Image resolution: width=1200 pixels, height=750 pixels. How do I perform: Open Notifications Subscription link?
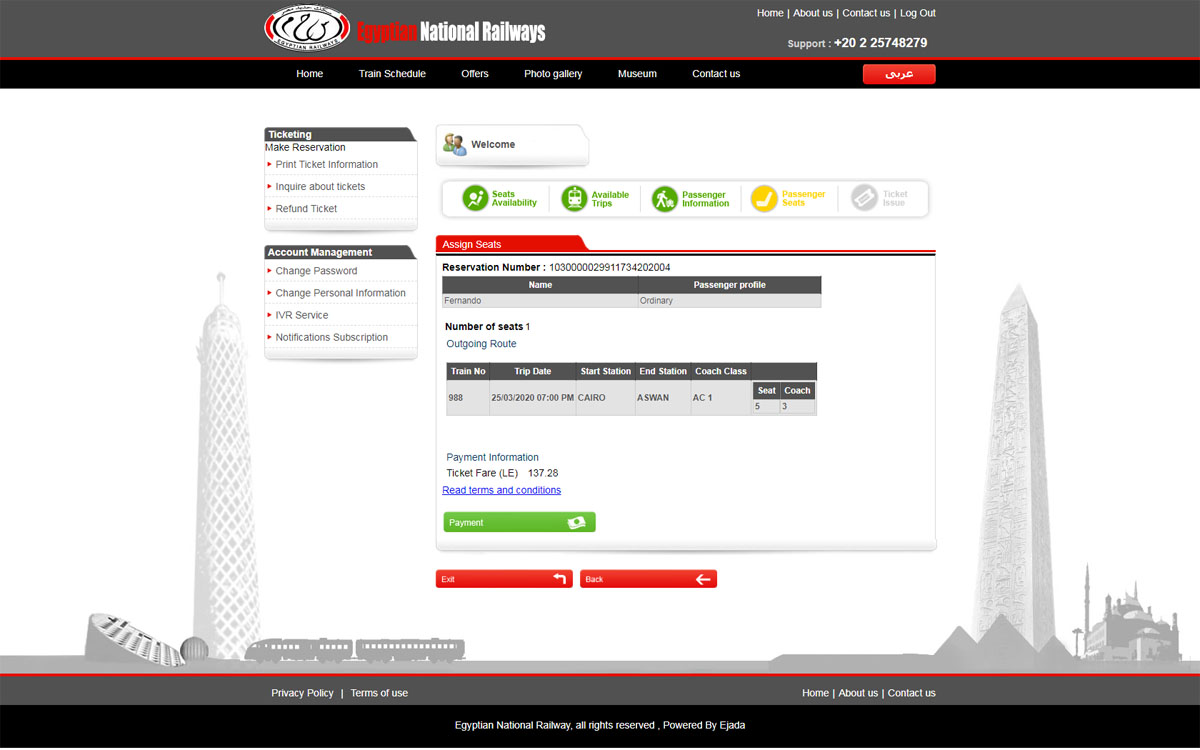pyautogui.click(x=331, y=337)
